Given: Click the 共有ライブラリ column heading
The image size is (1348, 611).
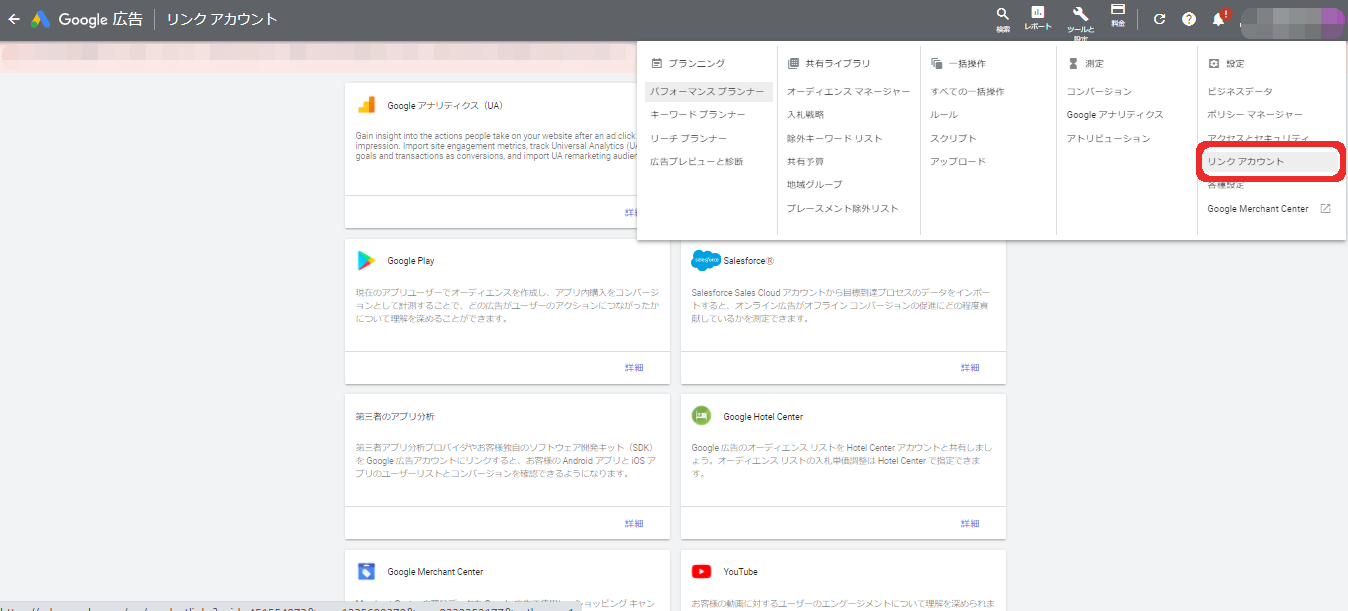Looking at the screenshot, I should point(838,63).
